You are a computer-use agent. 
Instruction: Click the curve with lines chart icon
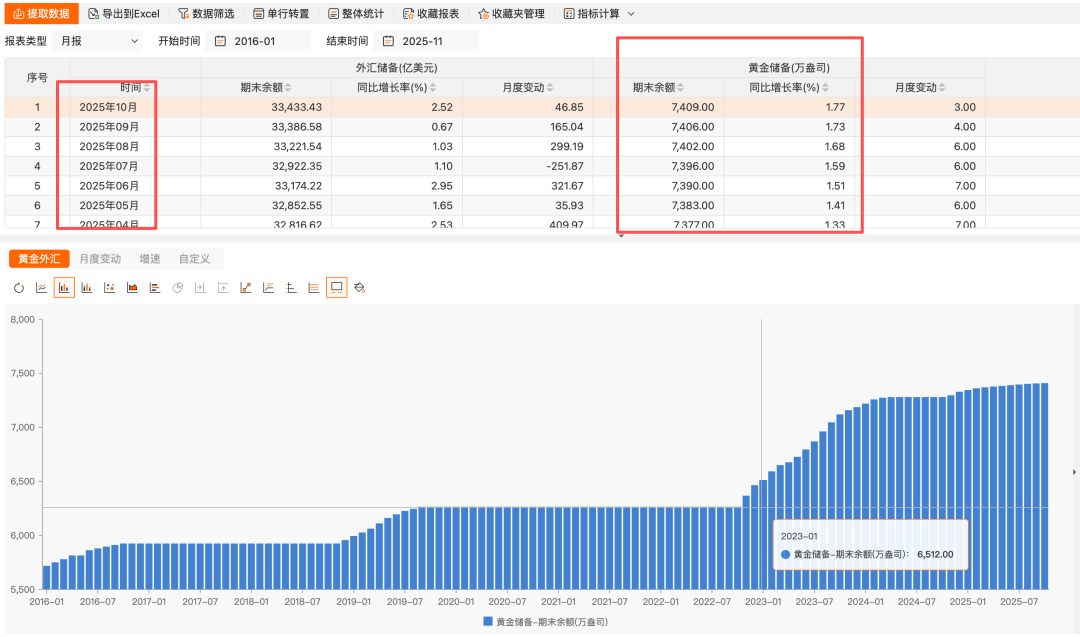click(269, 288)
